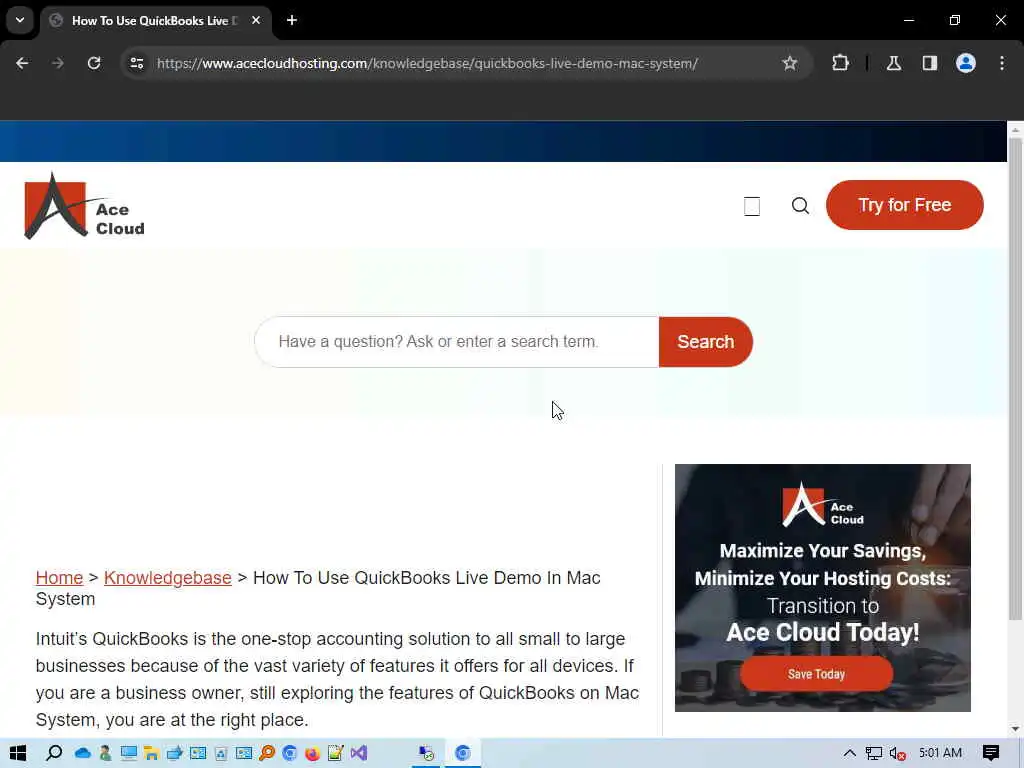This screenshot has height=768, width=1024.
Task: Open Chrome Labs flask icon
Action: (894, 63)
